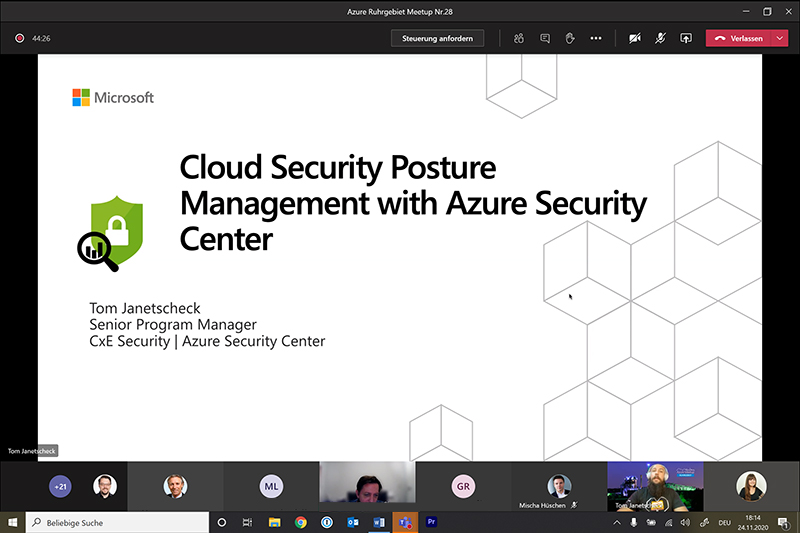800x533 pixels.
Task: Open the more actions menu
Action: tap(595, 38)
